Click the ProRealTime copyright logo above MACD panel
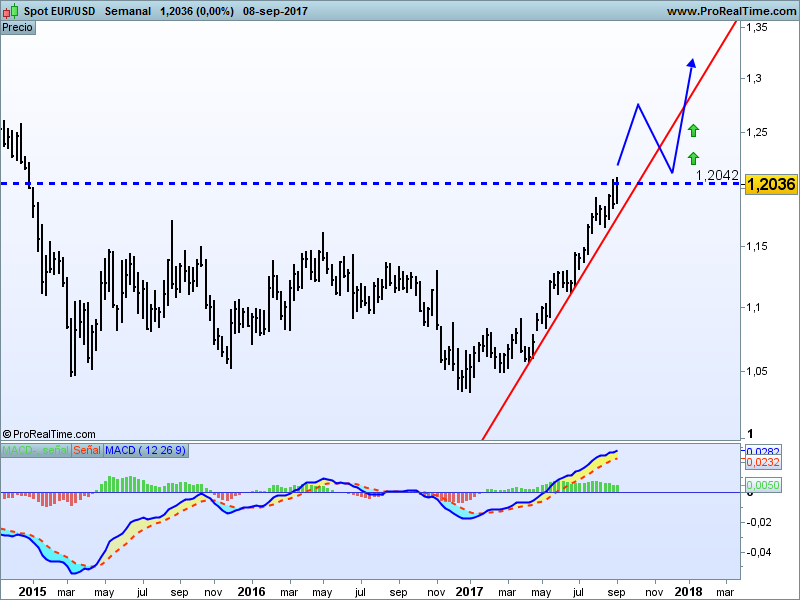Screen dimensions: 800x600 (x=48, y=434)
